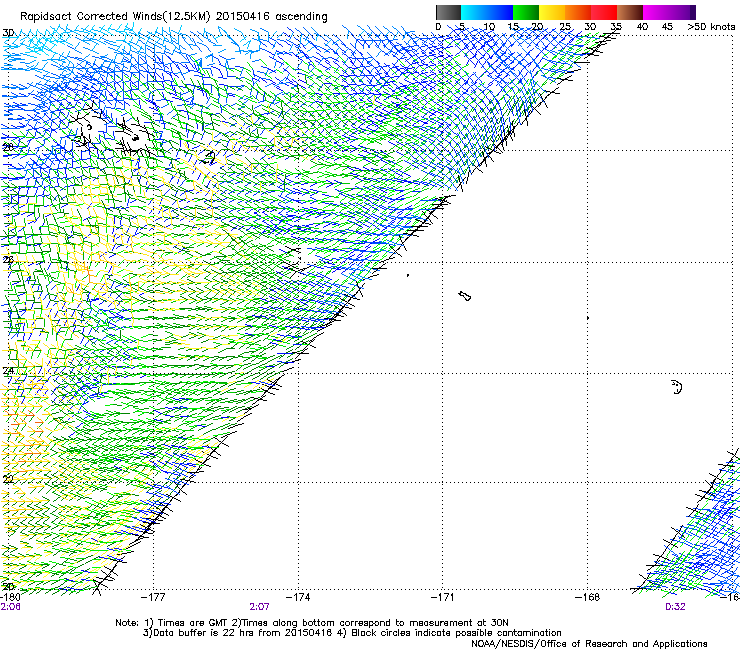
Task: Click the latitude label "30" at top left
Action: point(8,33)
